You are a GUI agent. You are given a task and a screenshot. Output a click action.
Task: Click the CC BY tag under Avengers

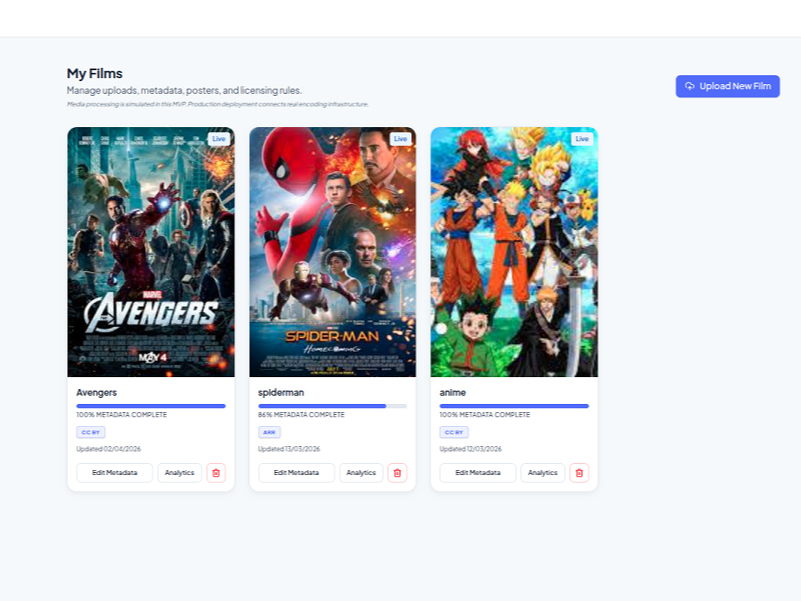(x=90, y=432)
